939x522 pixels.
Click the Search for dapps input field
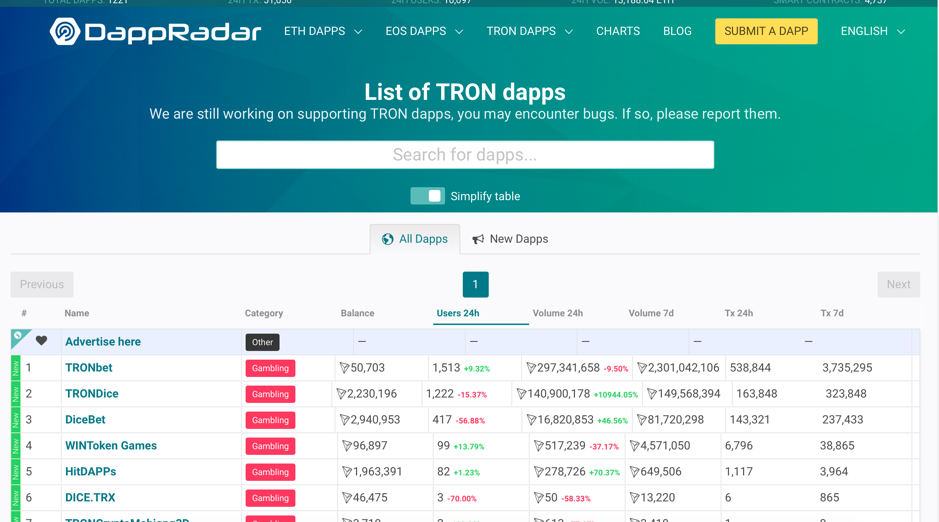465,154
